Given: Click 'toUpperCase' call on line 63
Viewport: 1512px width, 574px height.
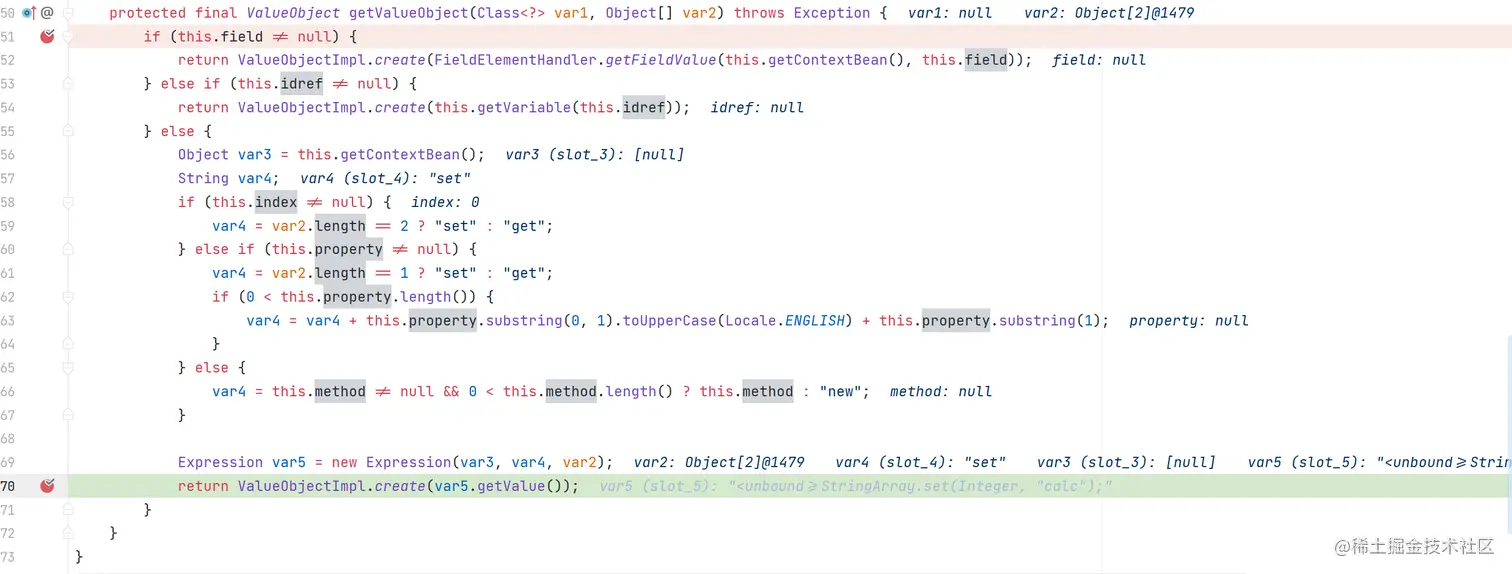Looking at the screenshot, I should [669, 321].
